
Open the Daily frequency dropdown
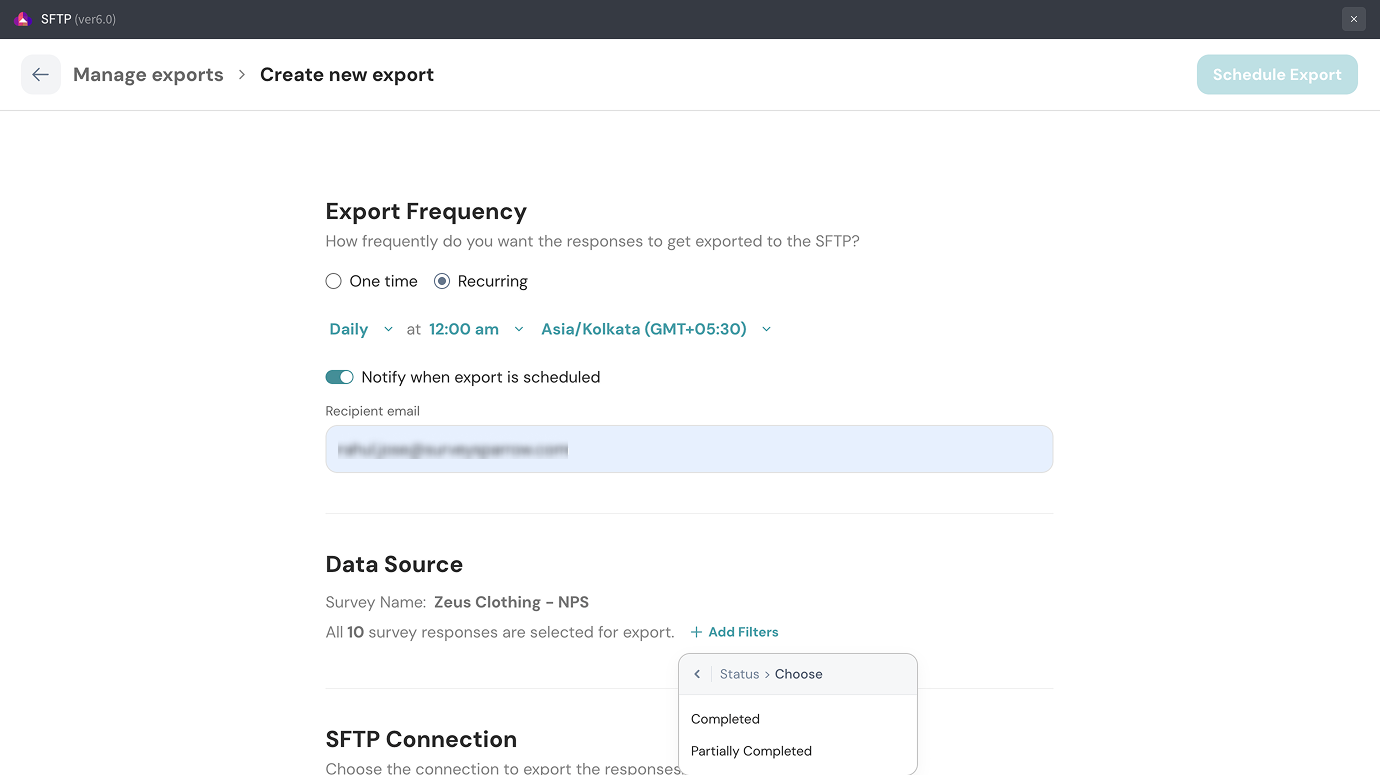point(361,329)
